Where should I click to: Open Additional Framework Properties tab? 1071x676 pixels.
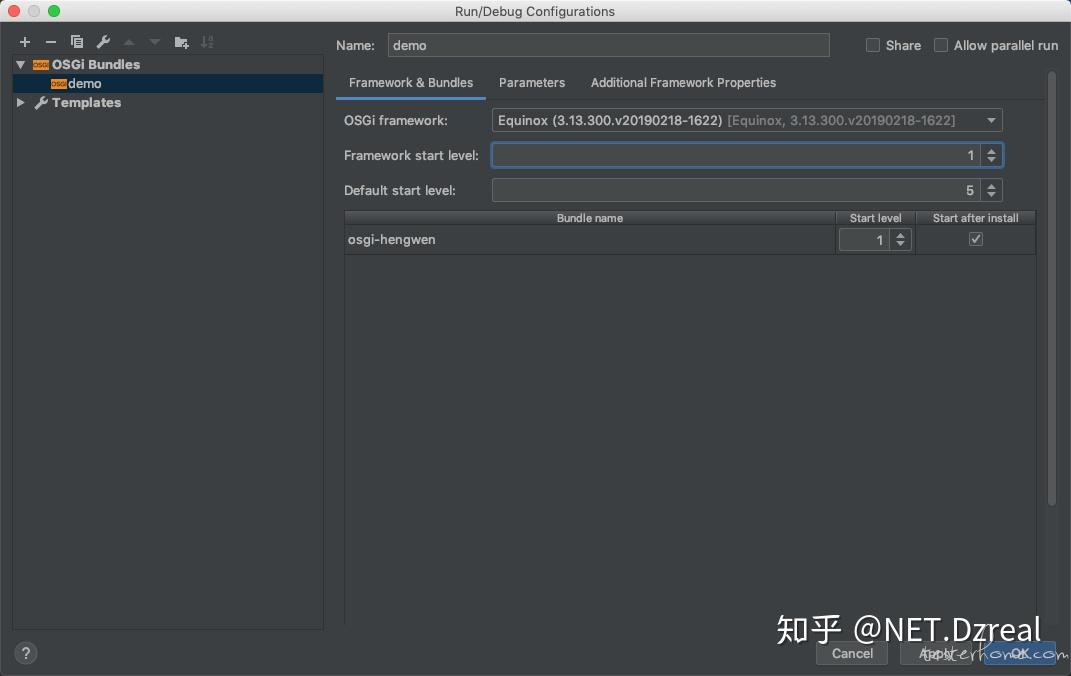pos(683,83)
